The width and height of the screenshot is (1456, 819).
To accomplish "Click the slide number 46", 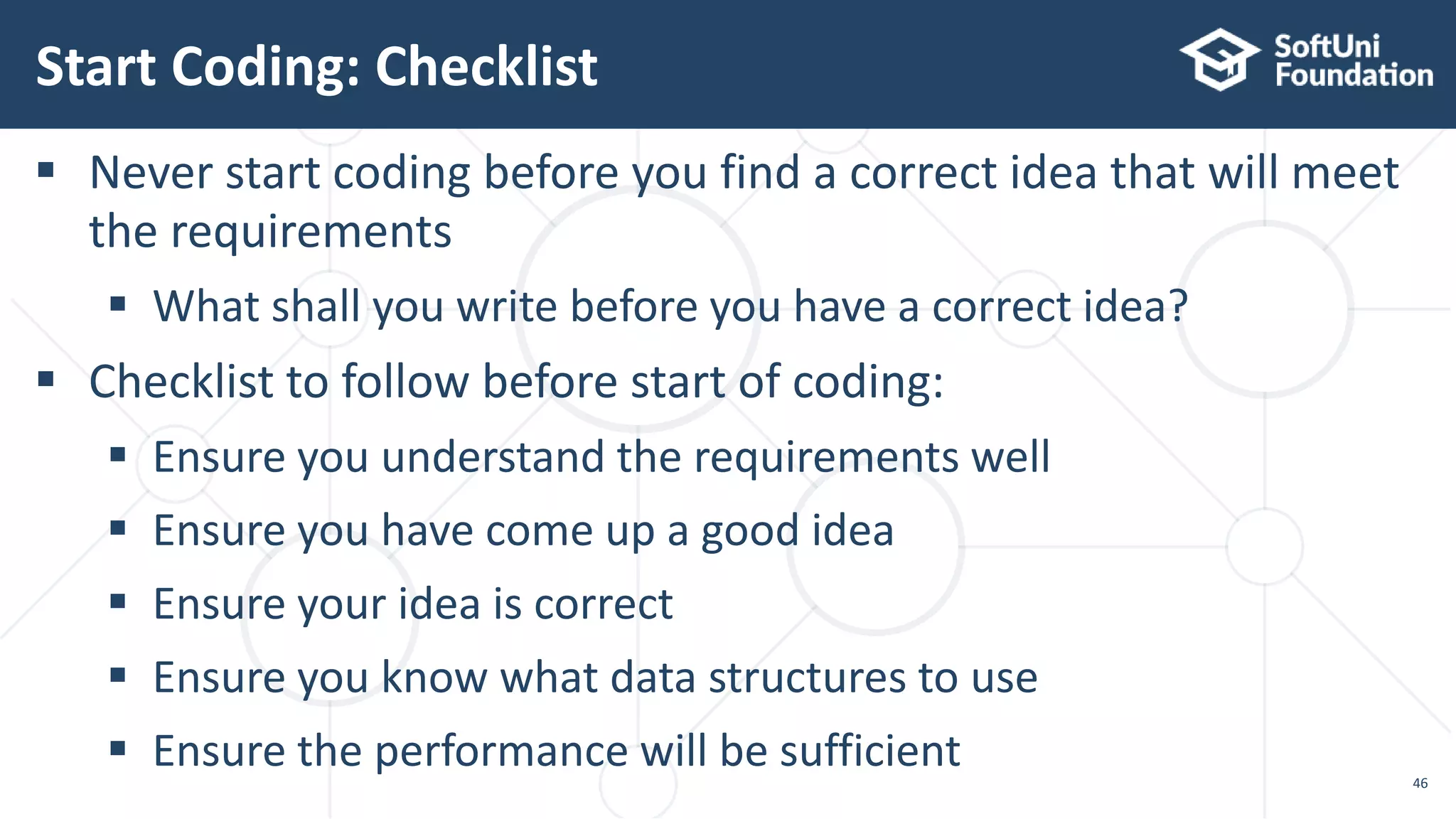I will (x=1420, y=783).
